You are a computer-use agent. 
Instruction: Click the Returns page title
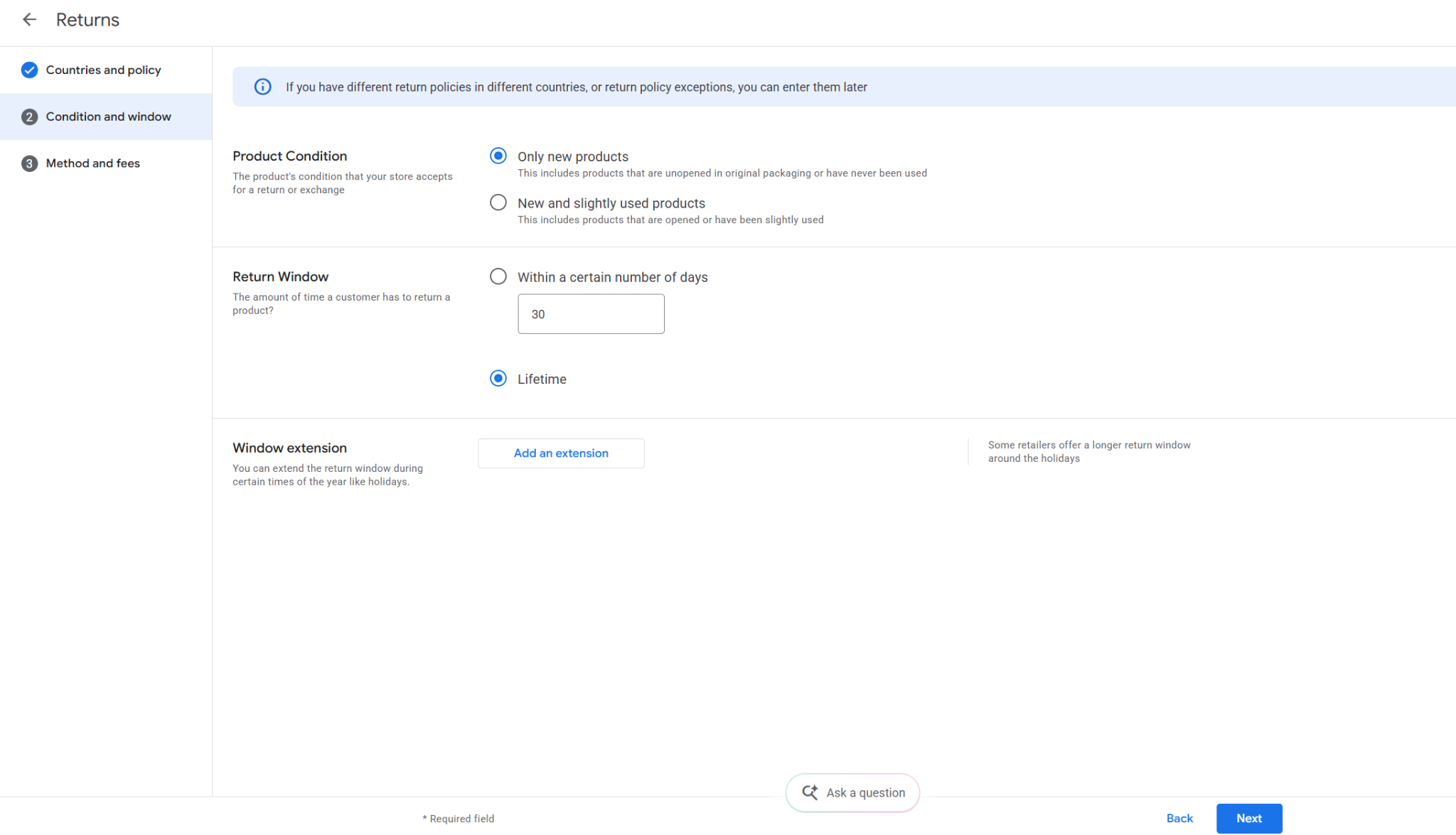[87, 20]
